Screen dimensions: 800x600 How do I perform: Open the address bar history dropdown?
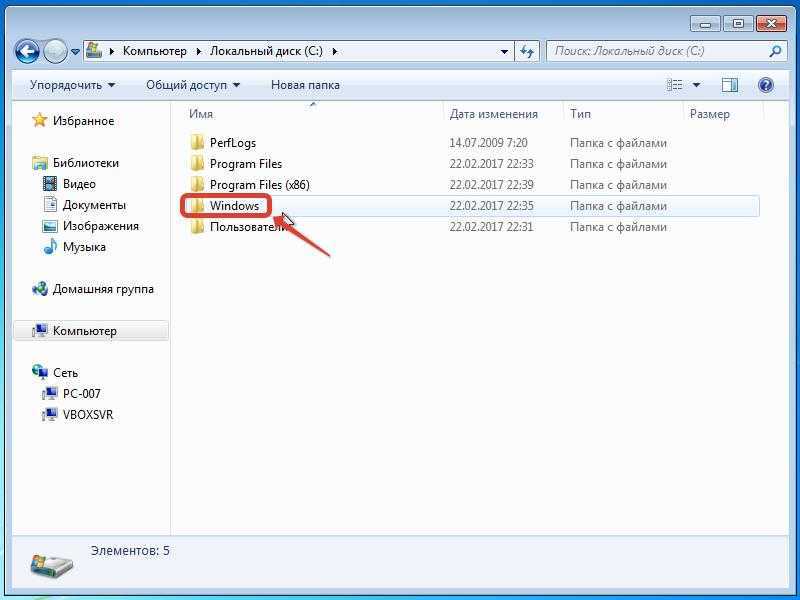click(504, 52)
